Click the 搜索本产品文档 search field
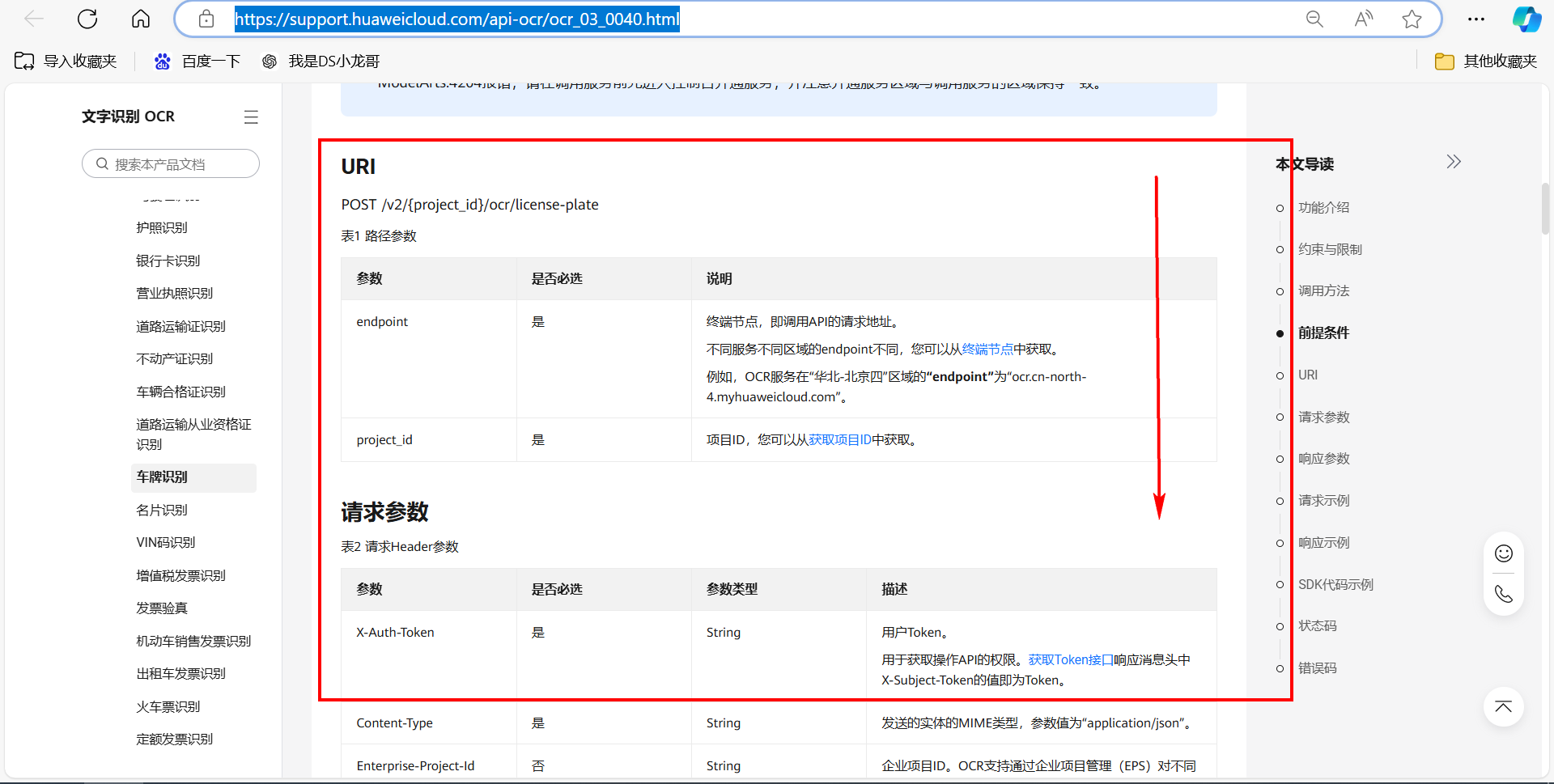1554x784 pixels. click(x=170, y=163)
